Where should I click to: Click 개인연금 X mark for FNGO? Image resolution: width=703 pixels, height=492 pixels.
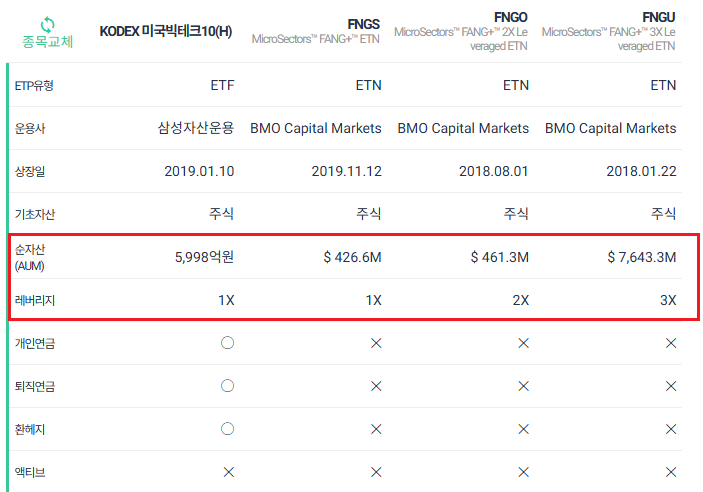[x=523, y=344]
